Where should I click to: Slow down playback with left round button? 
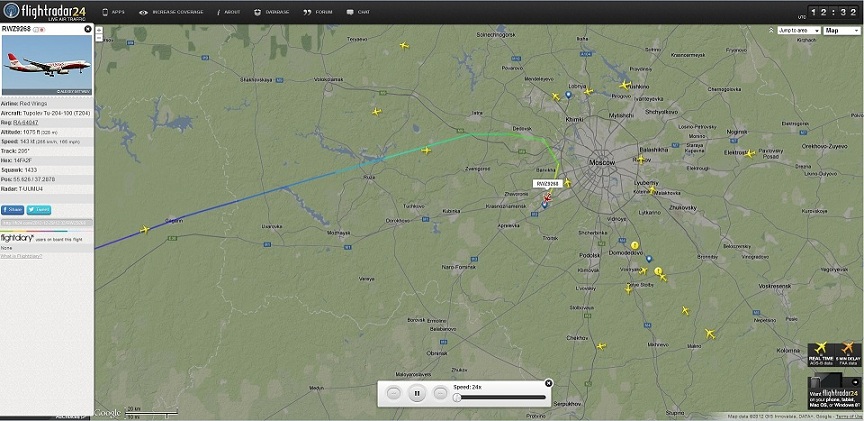point(393,393)
